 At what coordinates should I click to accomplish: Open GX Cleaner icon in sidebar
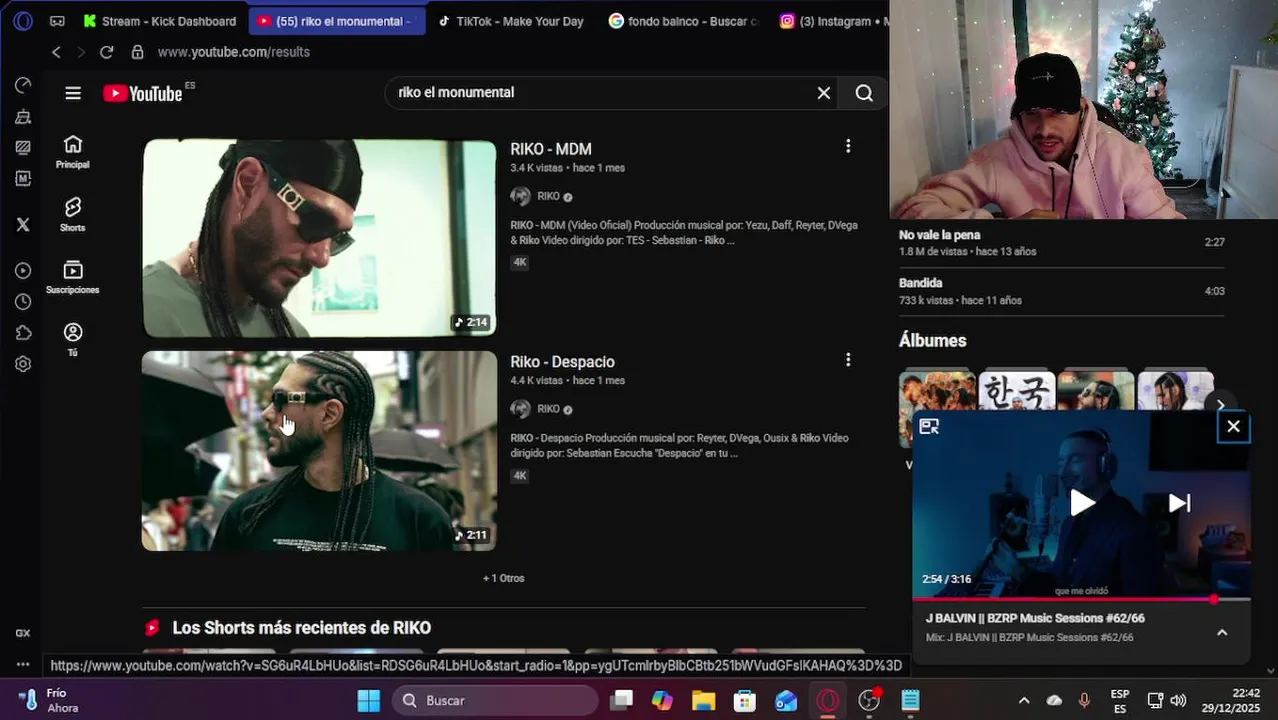point(23,117)
